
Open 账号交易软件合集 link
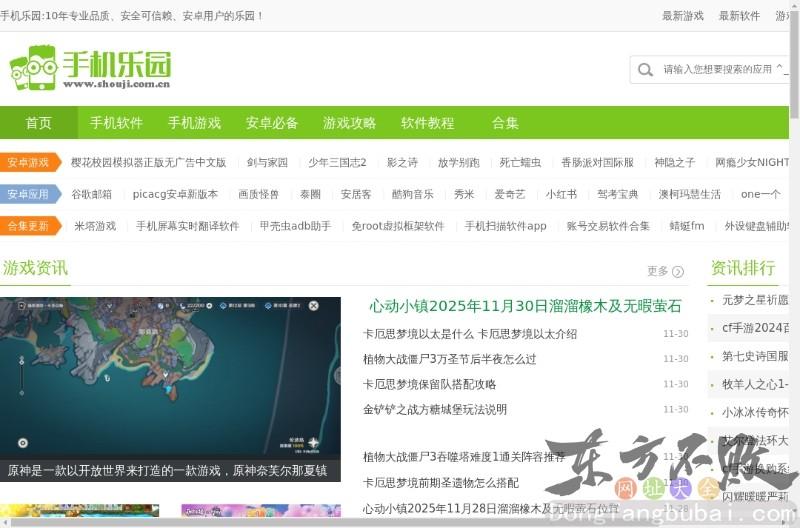tap(608, 226)
